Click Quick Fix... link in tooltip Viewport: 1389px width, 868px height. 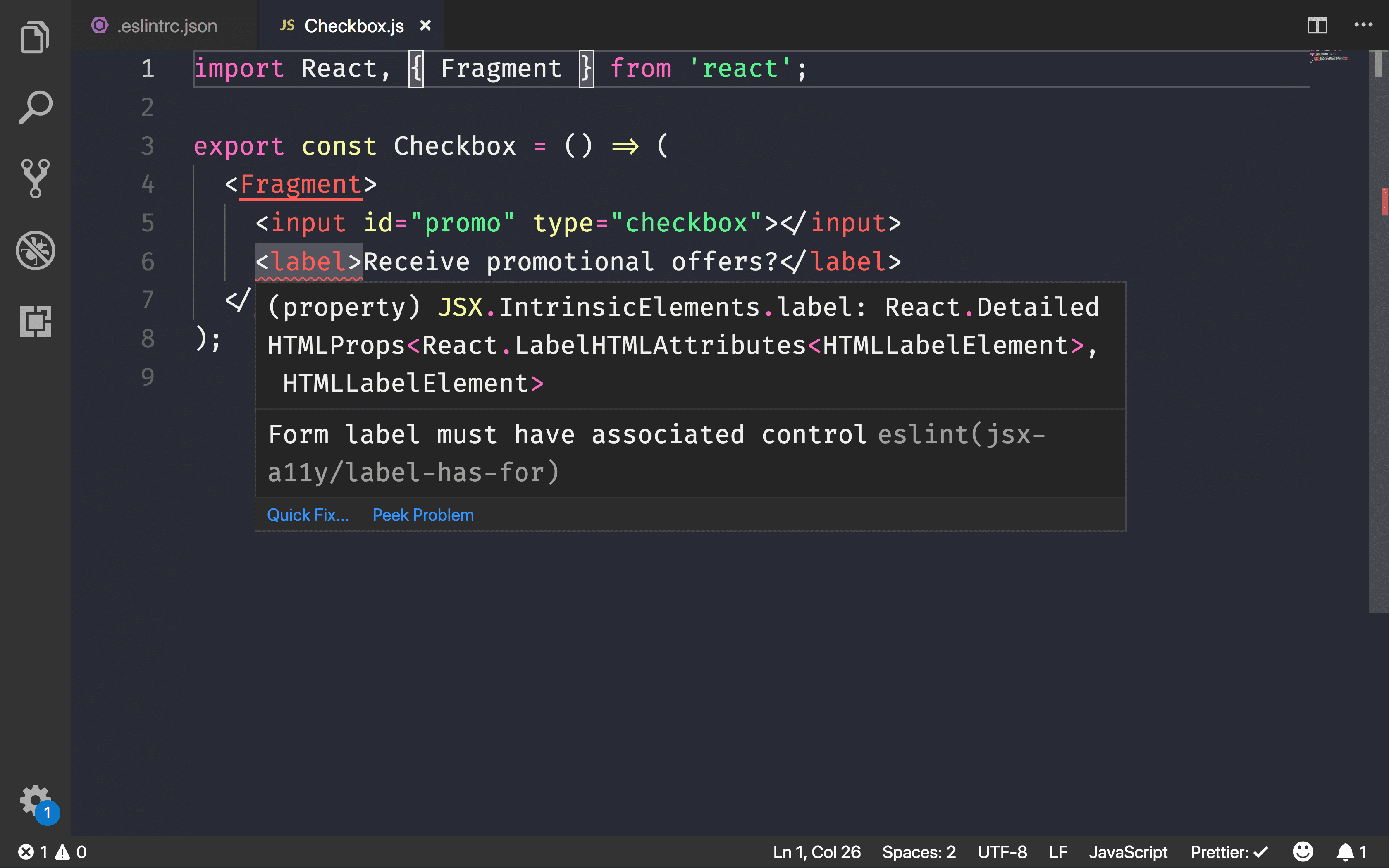(x=307, y=514)
